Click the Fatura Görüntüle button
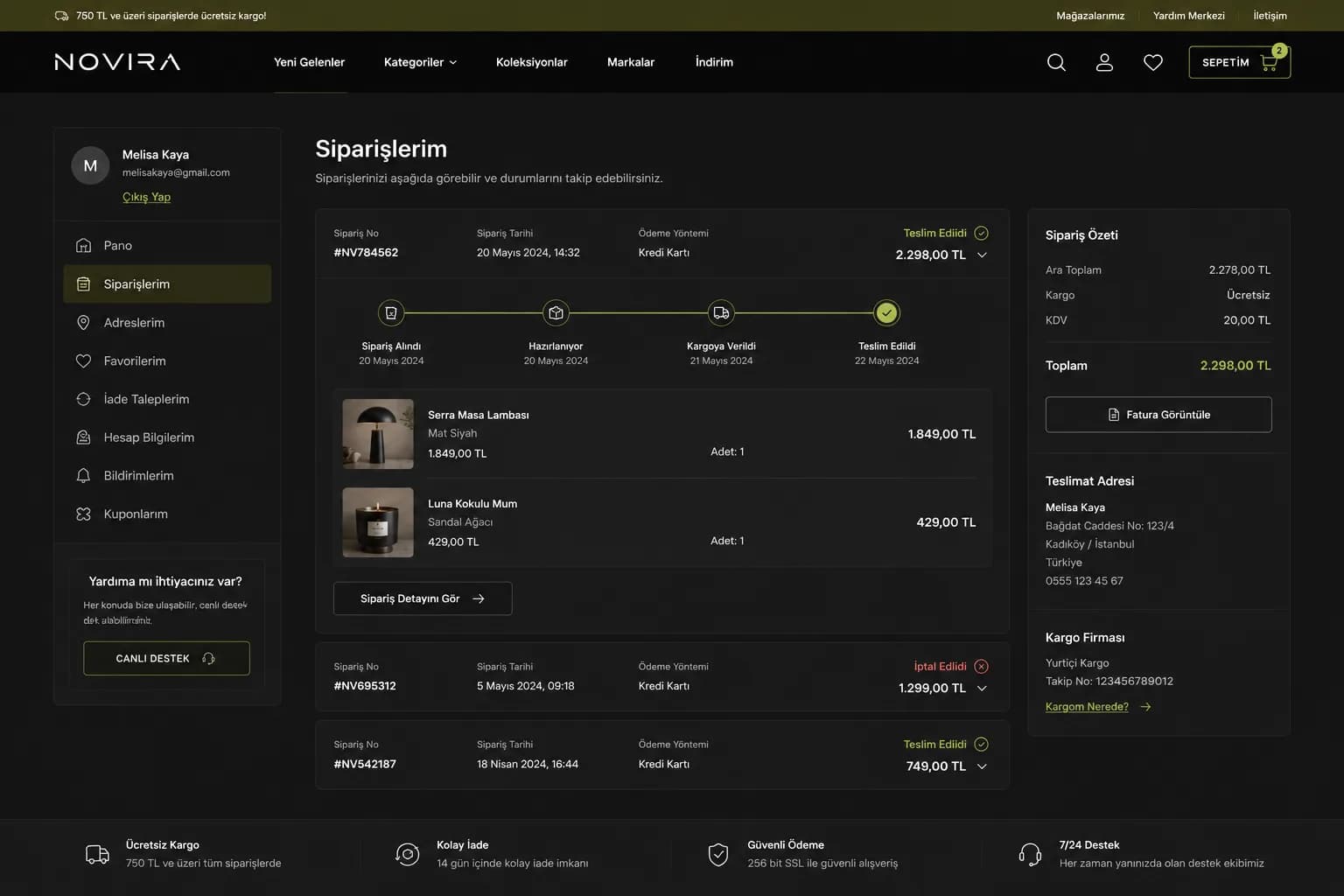The height and width of the screenshot is (896, 1344). 1158,415
